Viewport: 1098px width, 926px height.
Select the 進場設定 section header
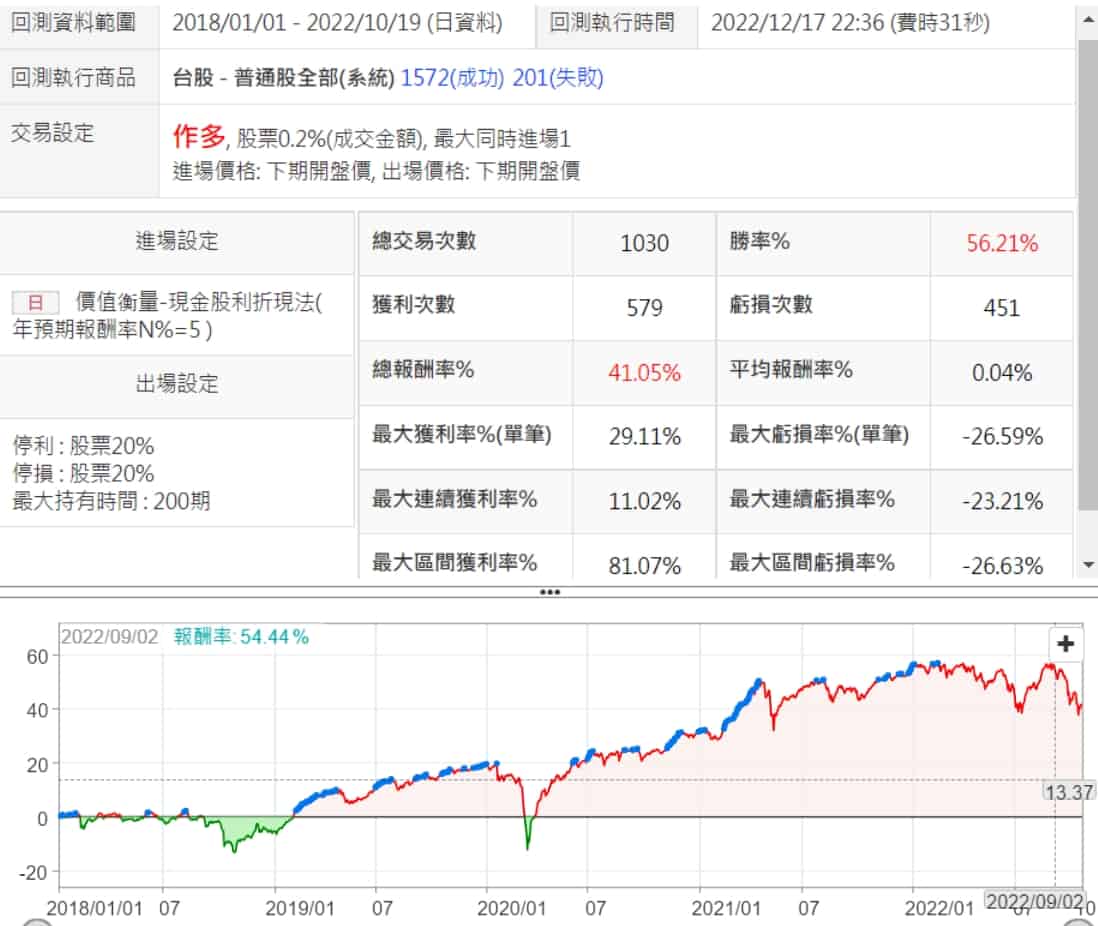pos(177,241)
